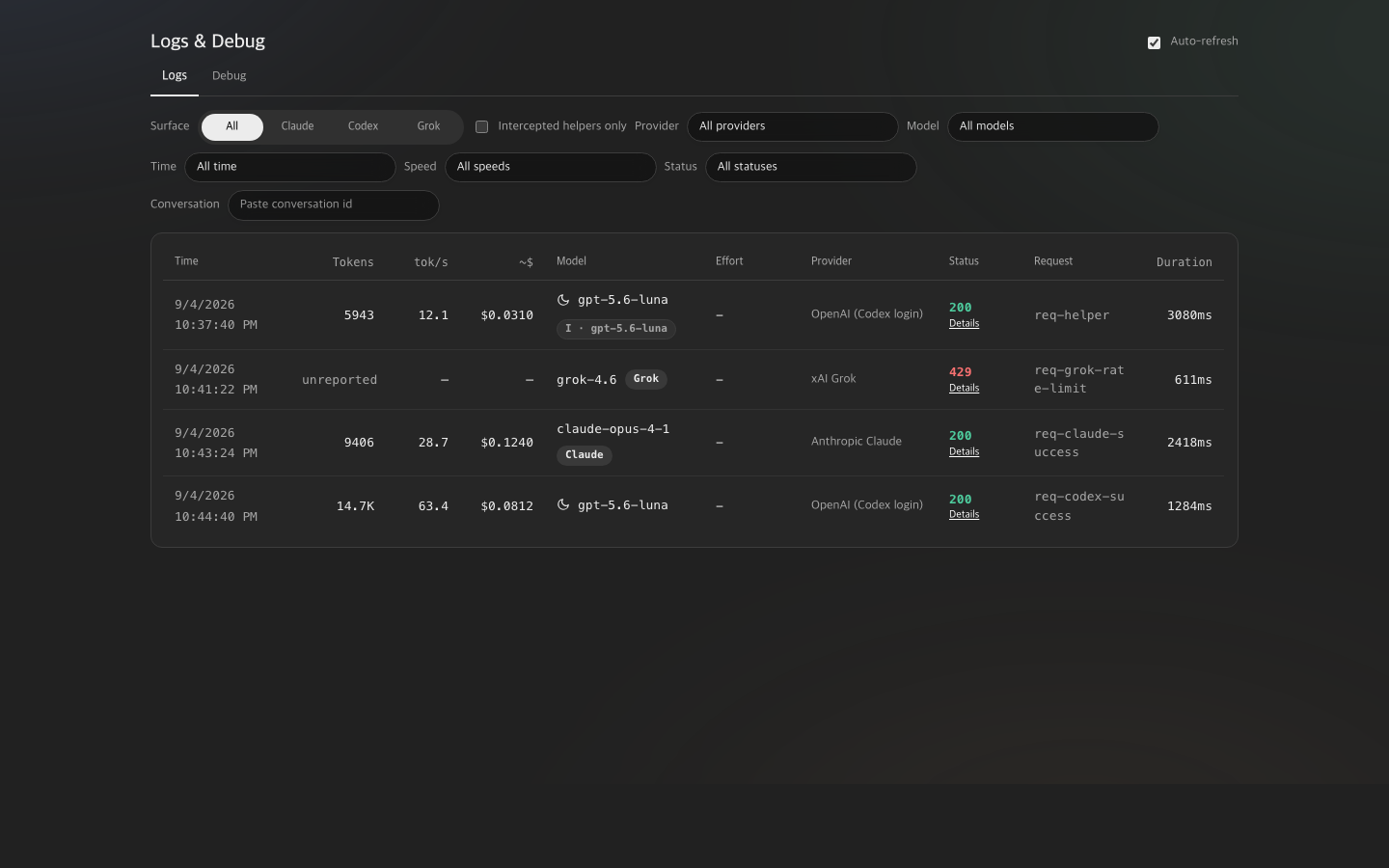Click the Claude badge under claude-opus-4-1

(x=585, y=455)
